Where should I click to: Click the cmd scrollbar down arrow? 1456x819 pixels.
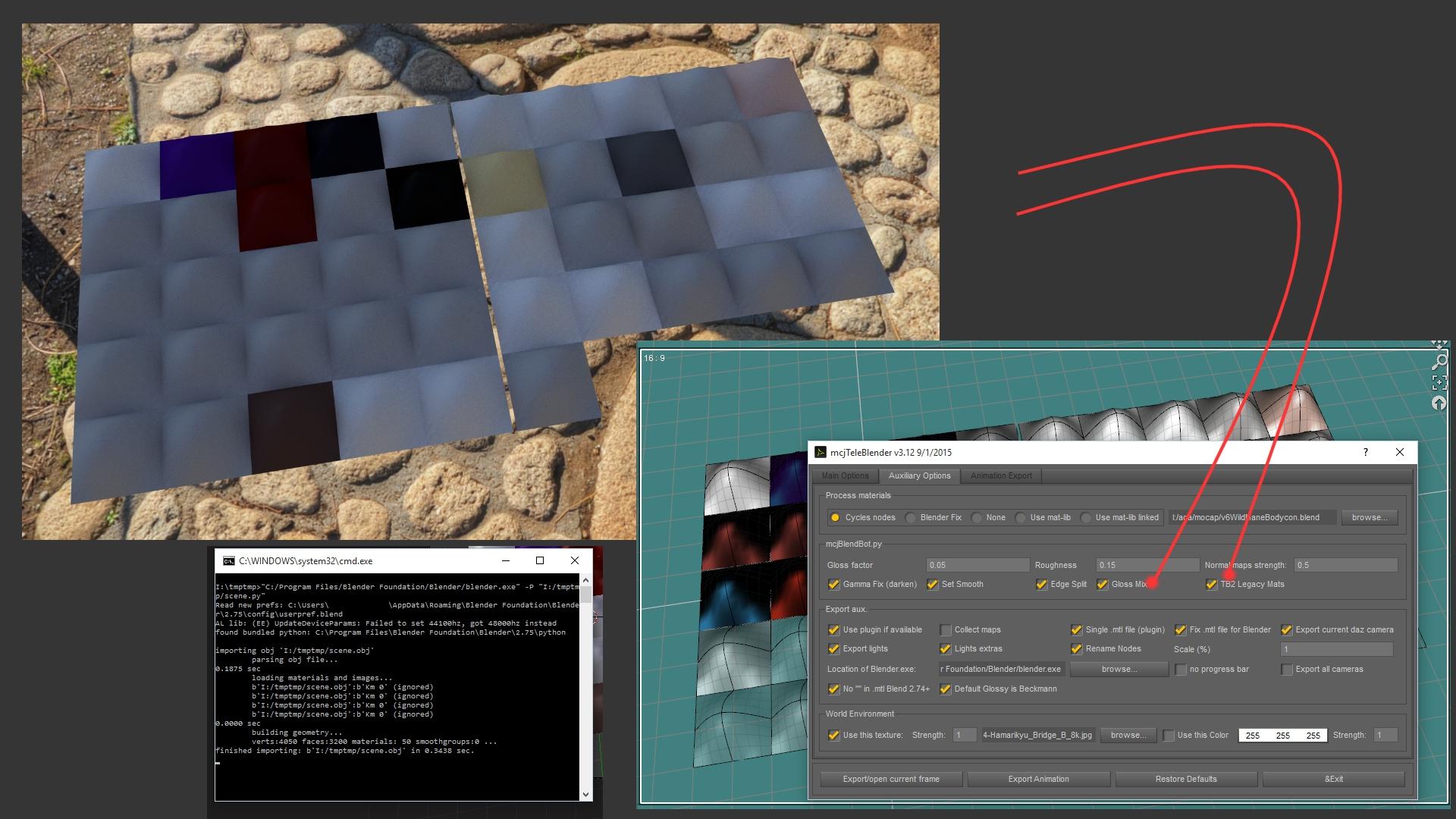(585, 794)
